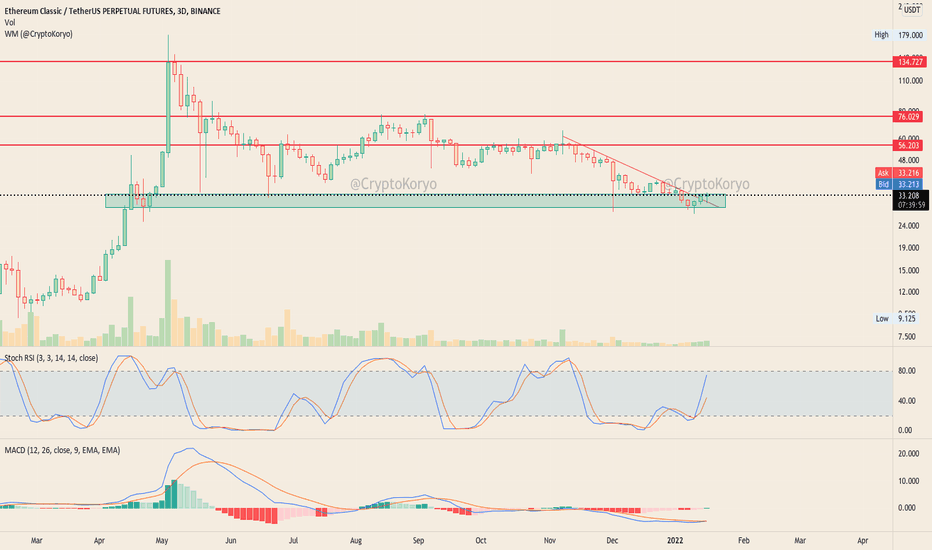Screen dimensions: 932x550
Task: Click the 24.000 price axis label
Action: point(911,226)
